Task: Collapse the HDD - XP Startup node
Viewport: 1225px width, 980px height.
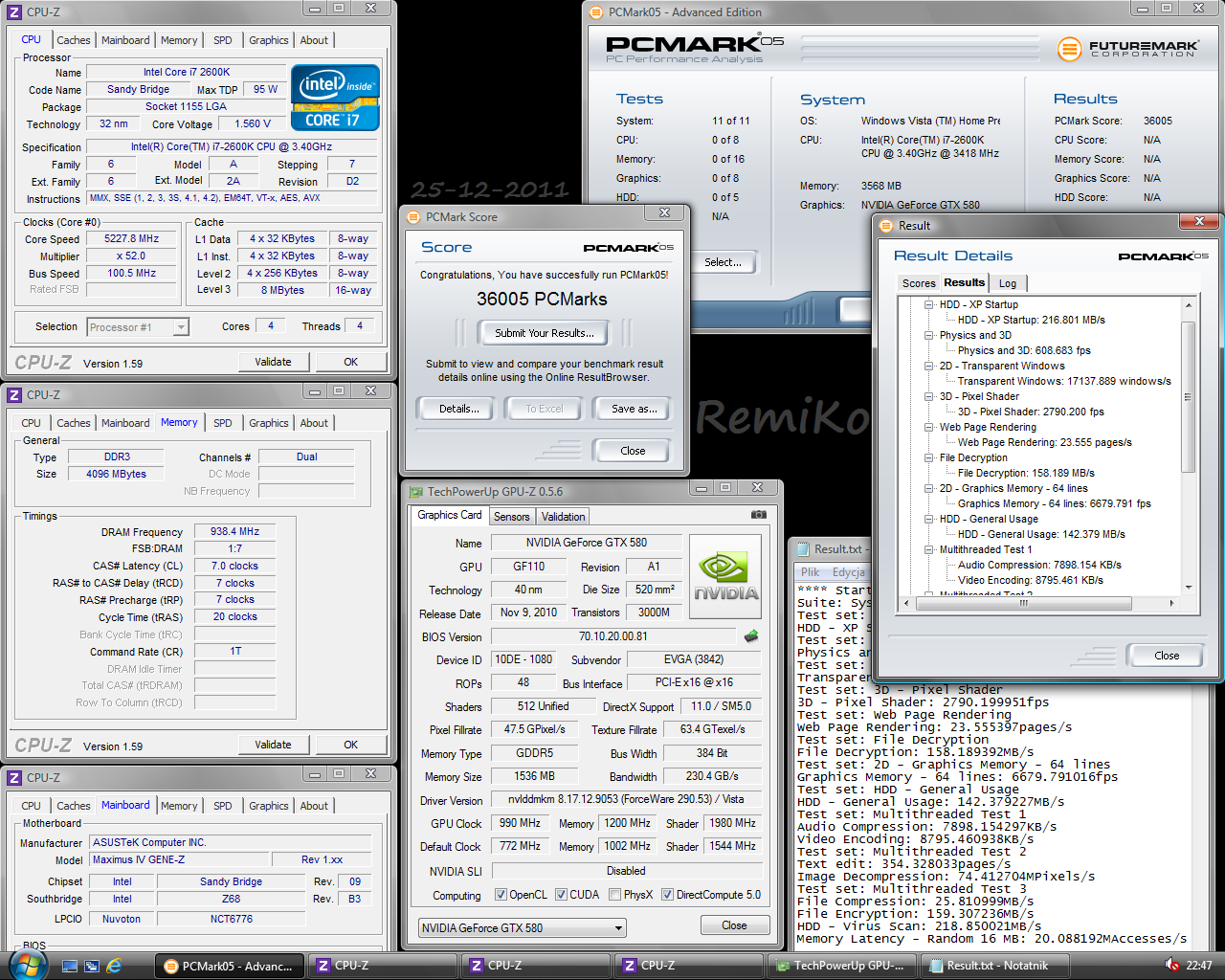Action: 929,304
